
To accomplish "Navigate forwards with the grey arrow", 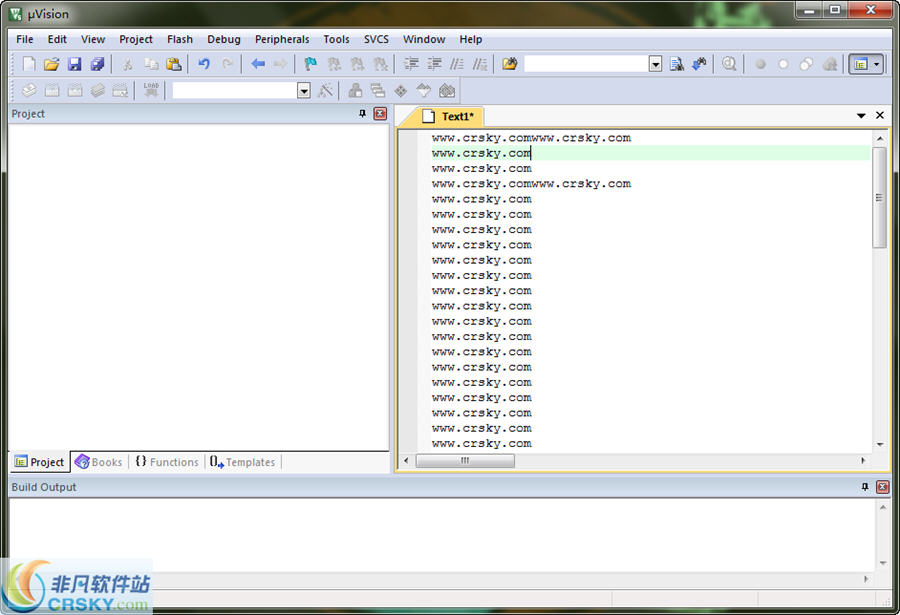I will (x=281, y=64).
